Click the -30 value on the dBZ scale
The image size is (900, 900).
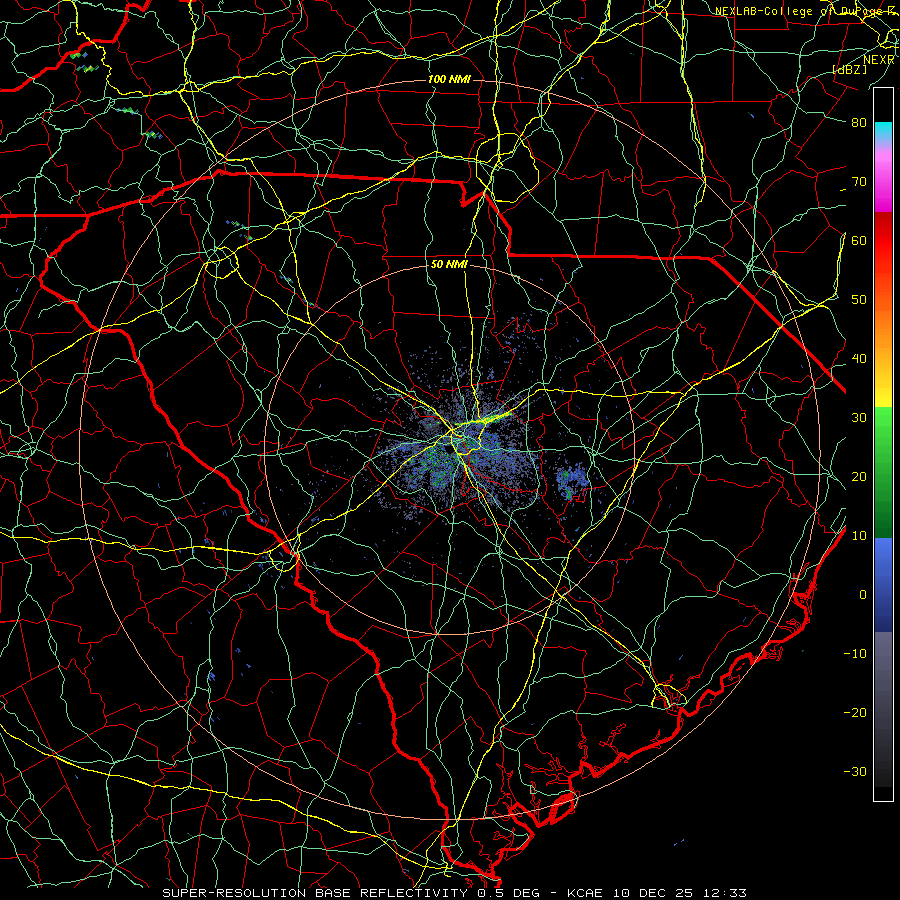[x=855, y=772]
